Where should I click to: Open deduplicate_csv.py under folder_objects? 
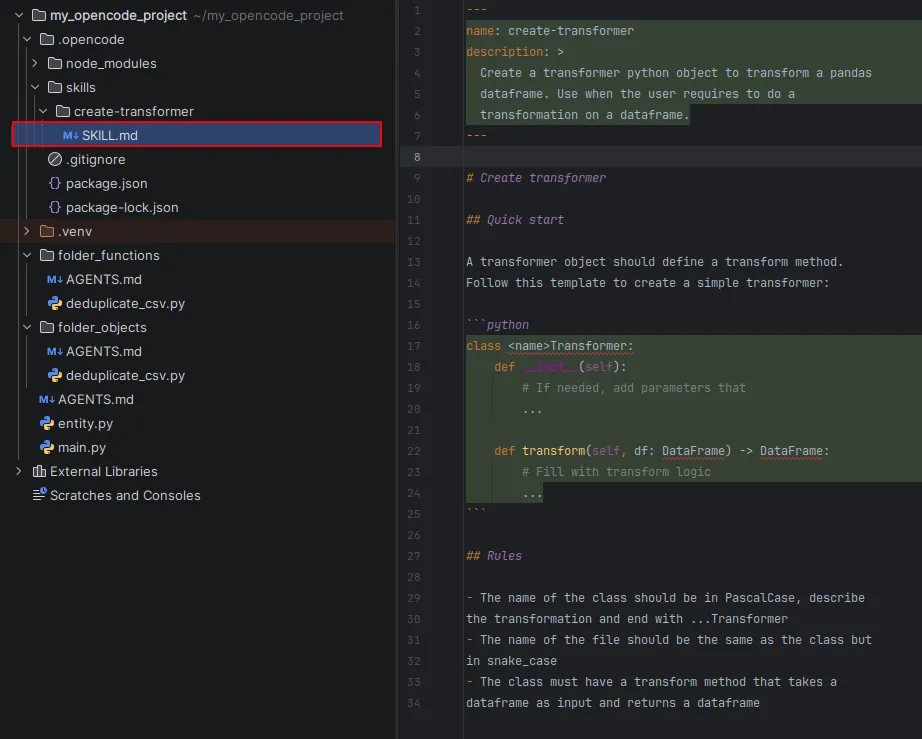point(125,376)
